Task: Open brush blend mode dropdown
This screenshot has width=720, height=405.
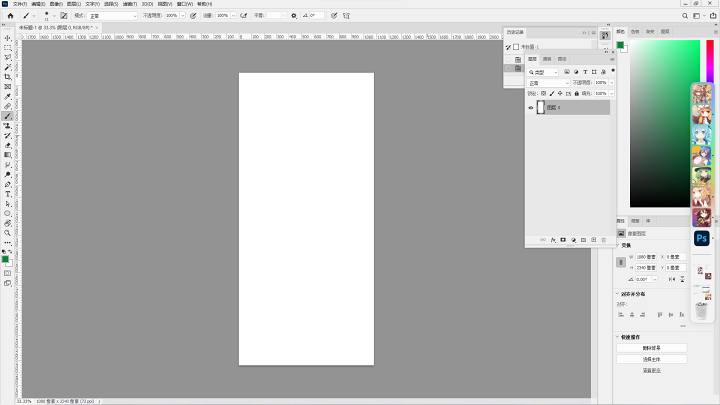Action: (x=112, y=16)
